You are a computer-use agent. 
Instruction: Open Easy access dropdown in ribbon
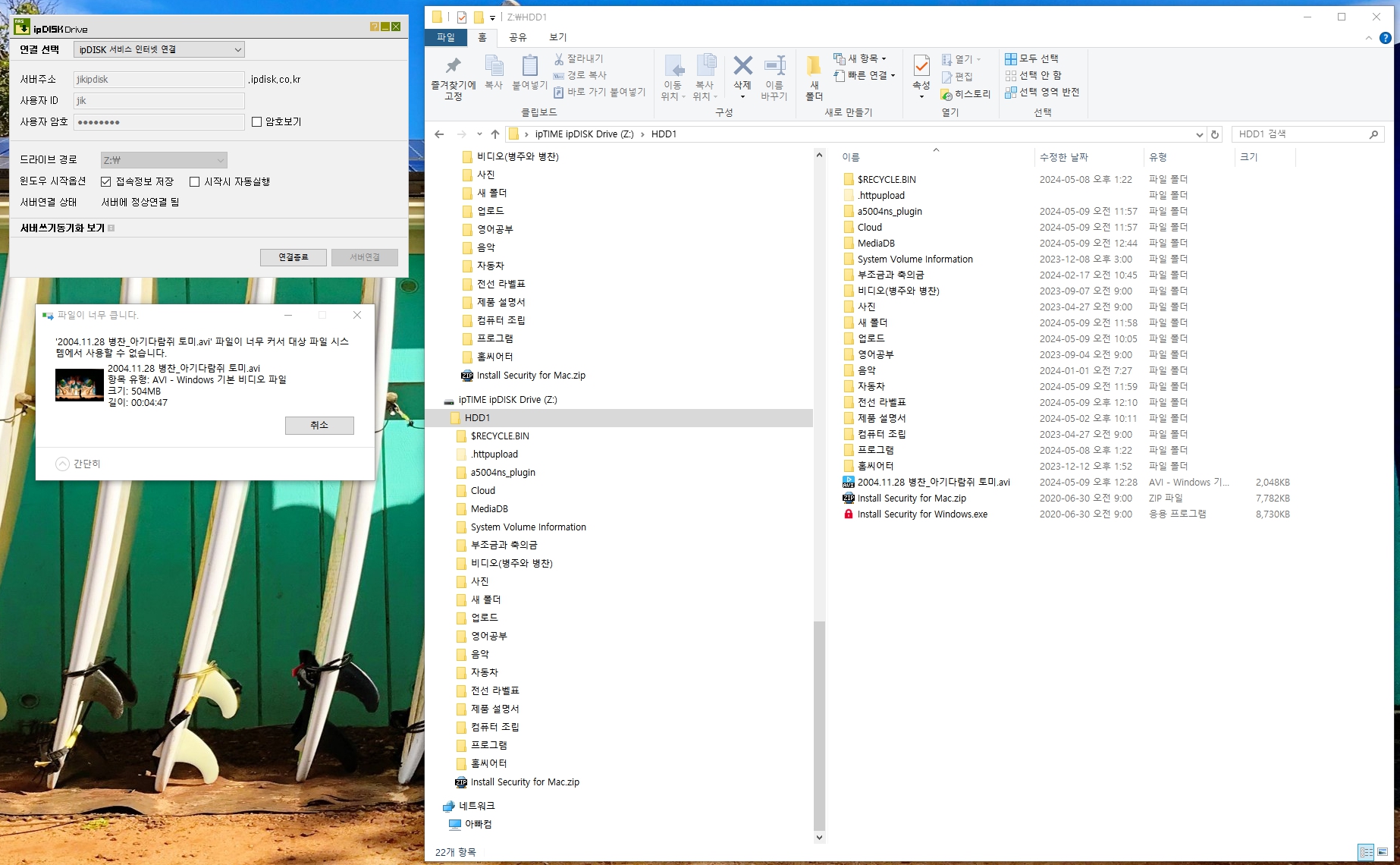pyautogui.click(x=865, y=75)
